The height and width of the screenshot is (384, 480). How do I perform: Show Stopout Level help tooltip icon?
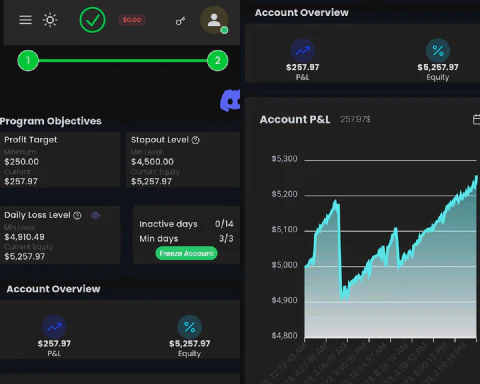pyautogui.click(x=196, y=140)
